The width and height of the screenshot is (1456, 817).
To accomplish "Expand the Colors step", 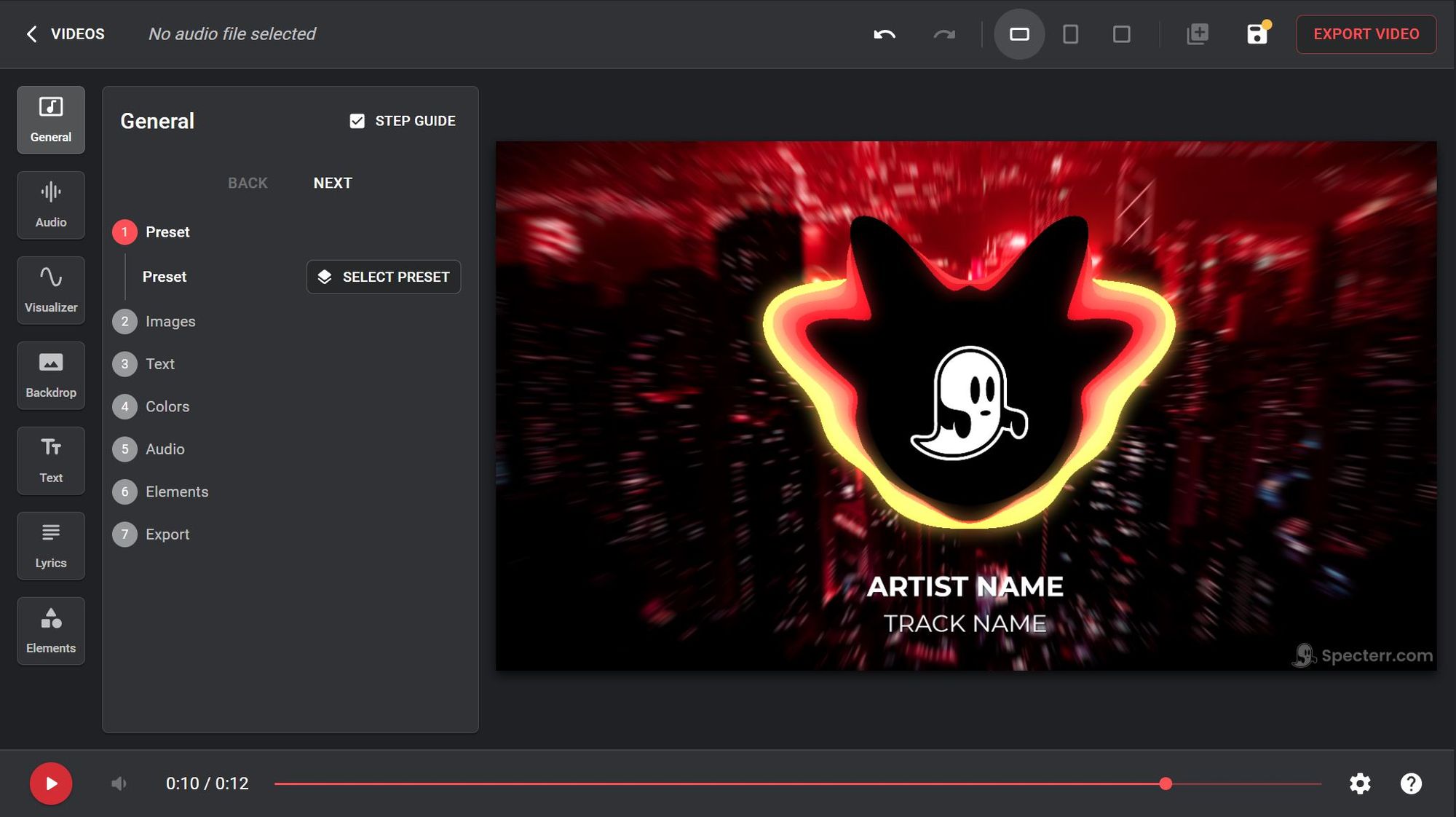I will [x=167, y=406].
